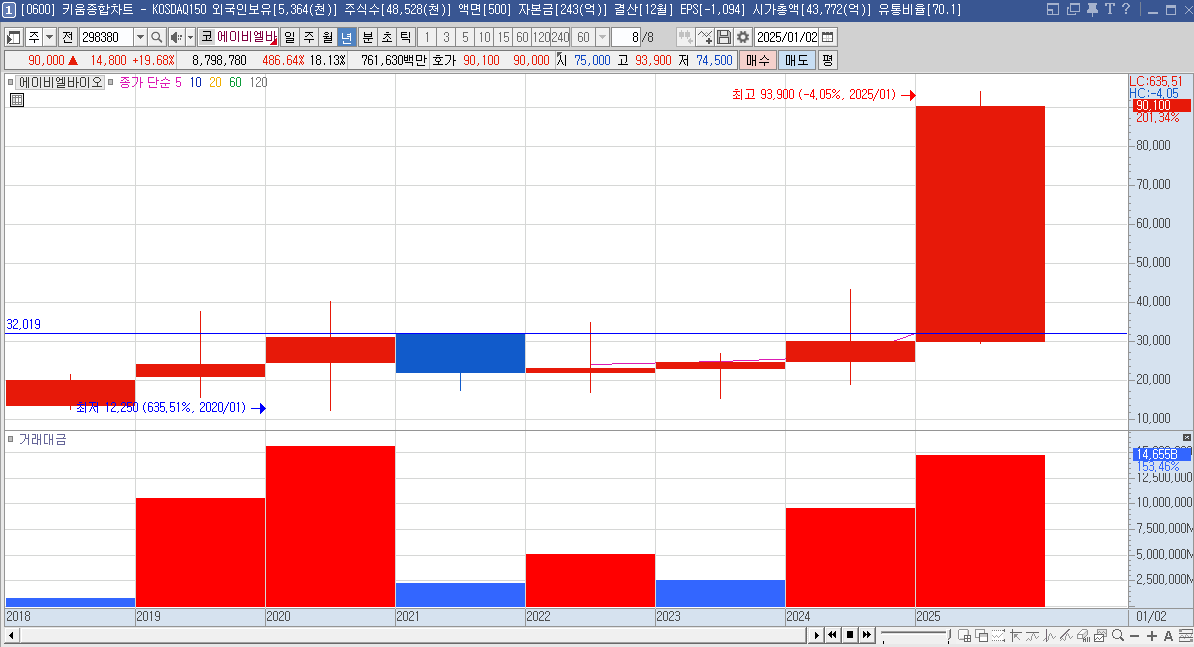Click the 호가 label in quote bar
Screen dimensions: 1194x647
[444, 60]
